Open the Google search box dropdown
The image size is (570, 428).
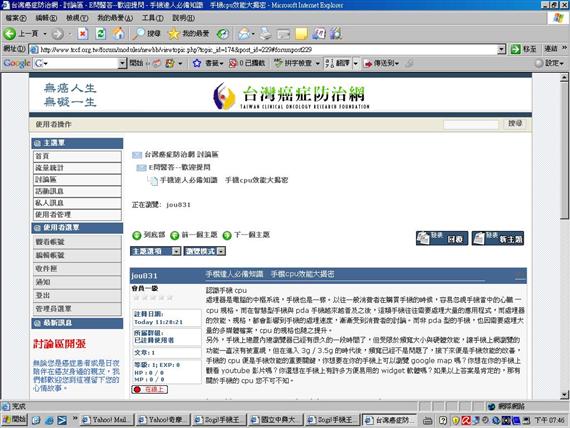122,63
